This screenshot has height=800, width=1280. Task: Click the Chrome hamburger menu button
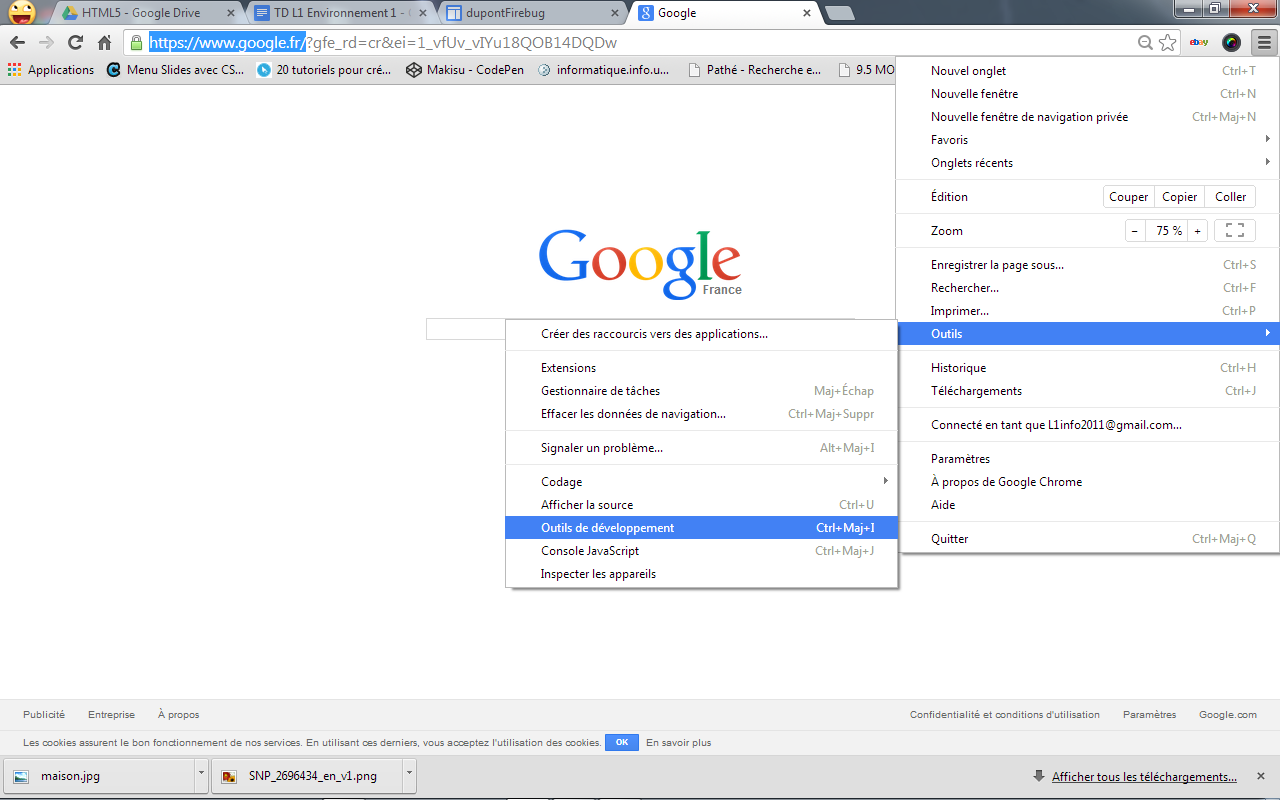(1263, 43)
